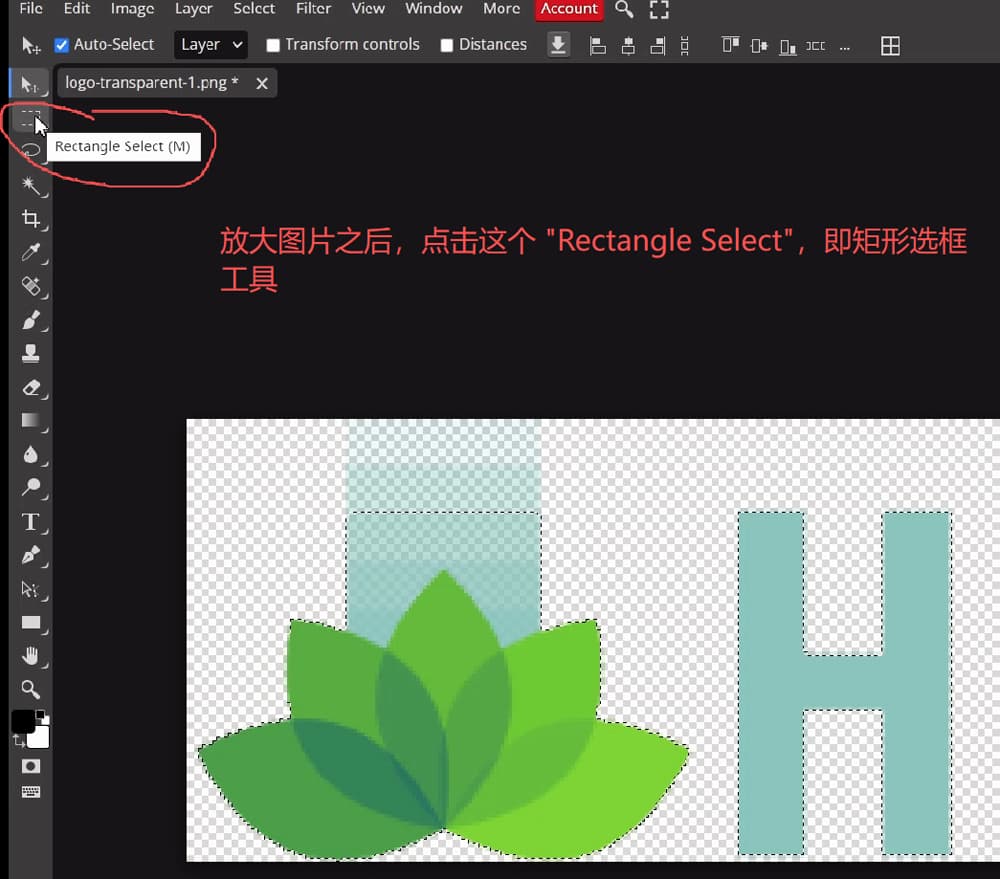This screenshot has width=1000, height=879.
Task: Open the More menu
Action: (501, 8)
